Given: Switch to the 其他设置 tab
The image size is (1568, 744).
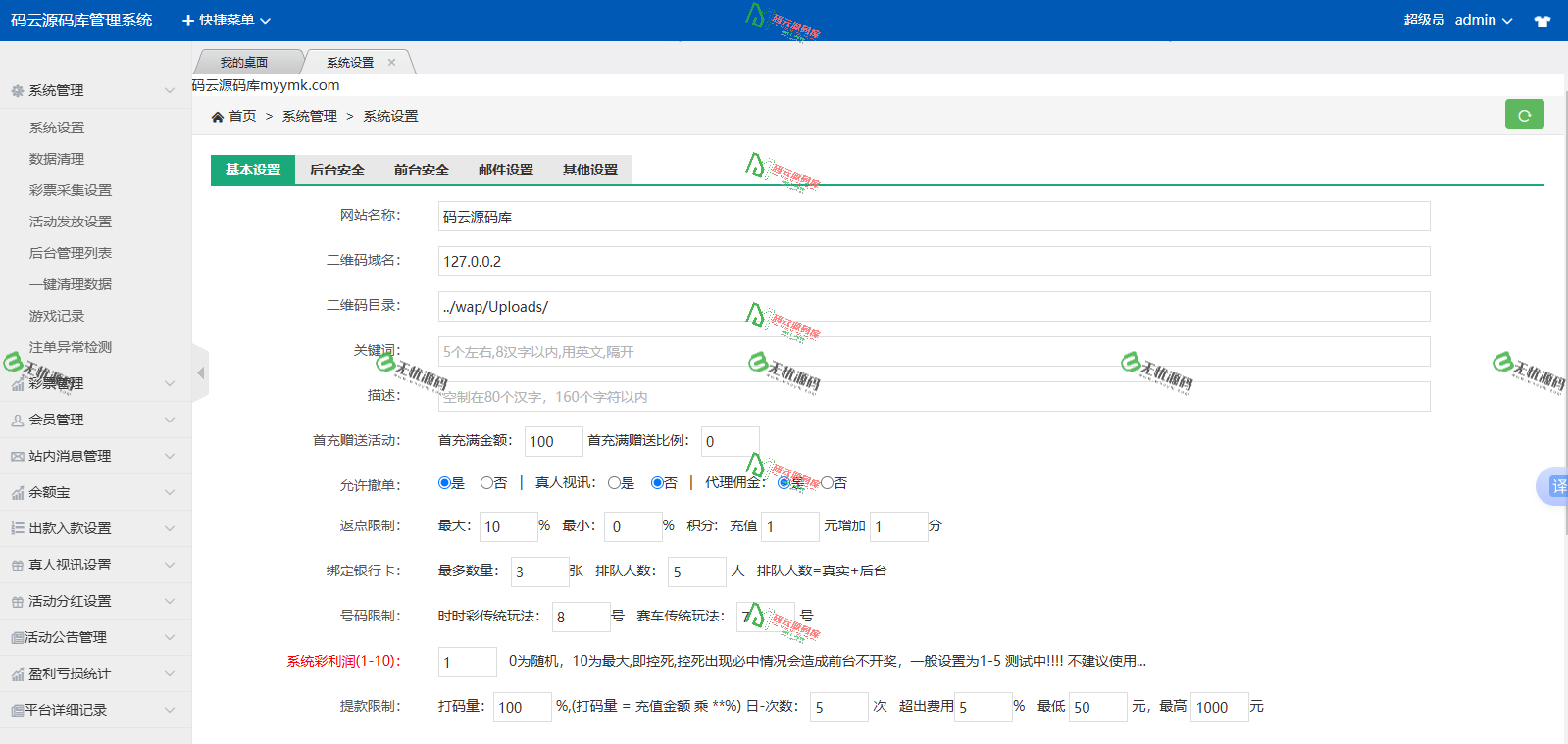Looking at the screenshot, I should (590, 170).
